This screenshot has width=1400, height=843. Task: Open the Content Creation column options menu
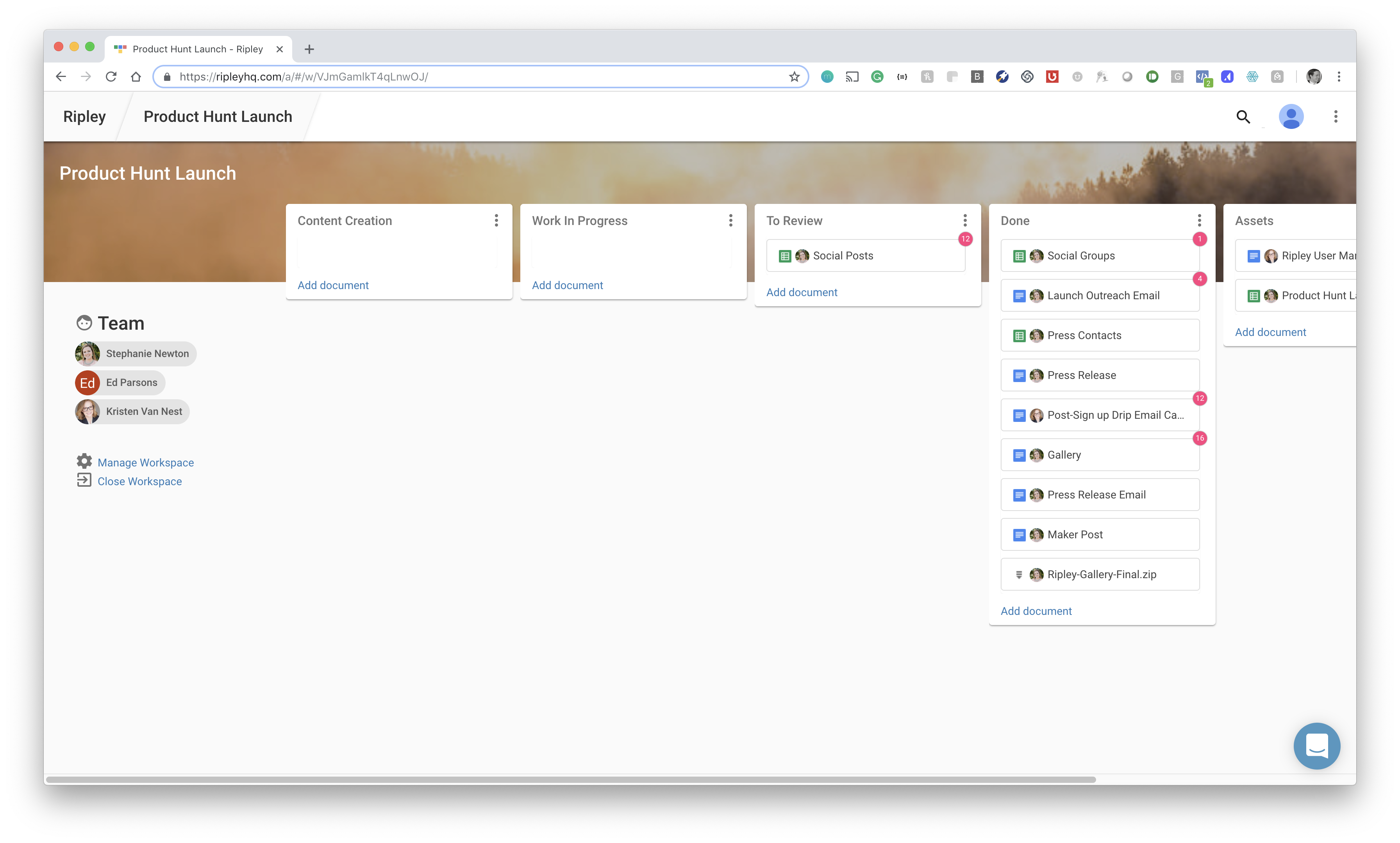pyautogui.click(x=496, y=220)
